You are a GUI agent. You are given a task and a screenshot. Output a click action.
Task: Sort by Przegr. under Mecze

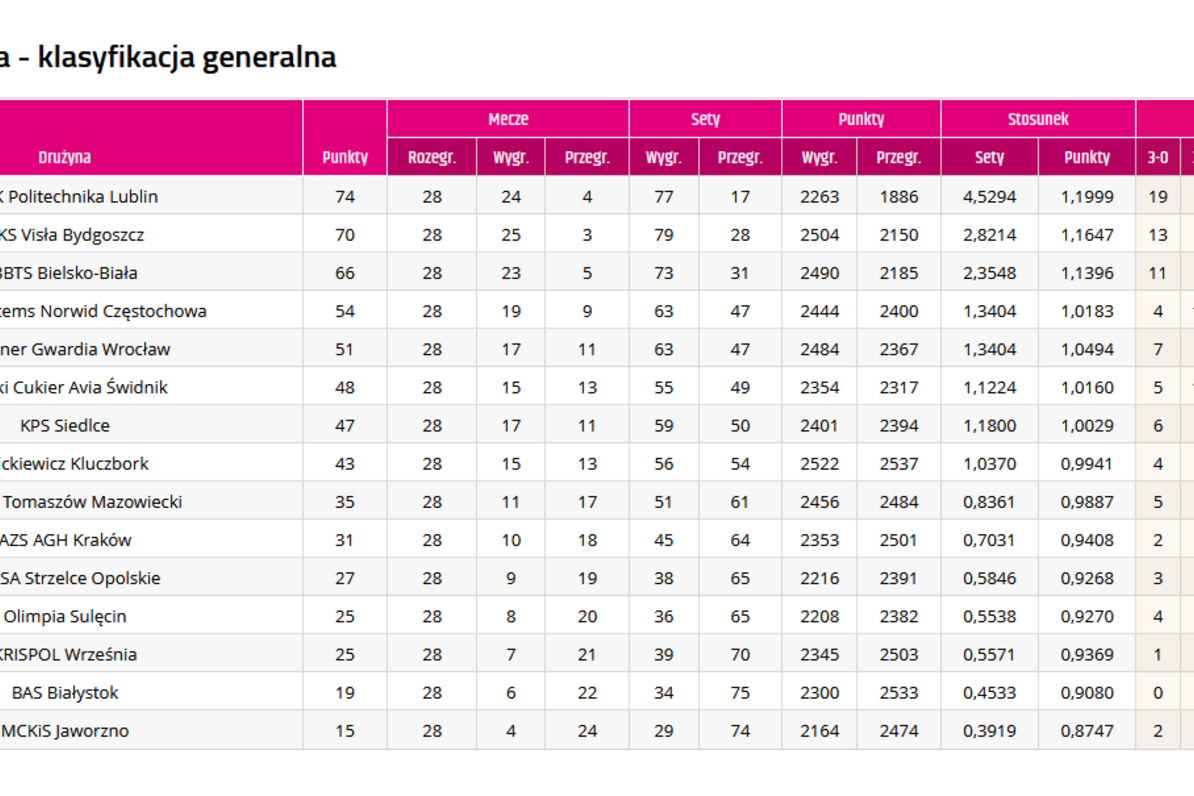pyautogui.click(x=587, y=157)
